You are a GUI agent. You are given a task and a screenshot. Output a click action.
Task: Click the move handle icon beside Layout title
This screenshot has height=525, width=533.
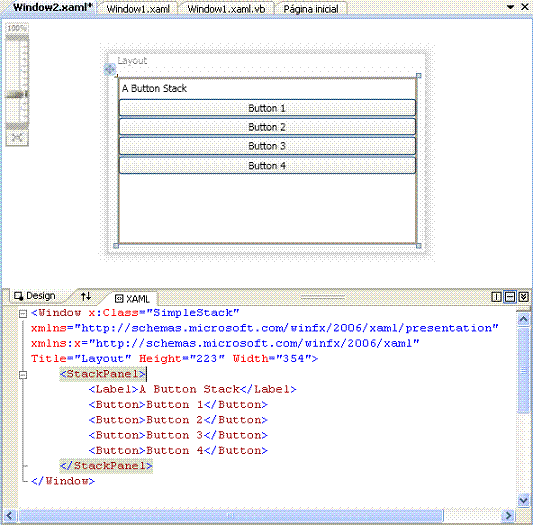[109, 70]
